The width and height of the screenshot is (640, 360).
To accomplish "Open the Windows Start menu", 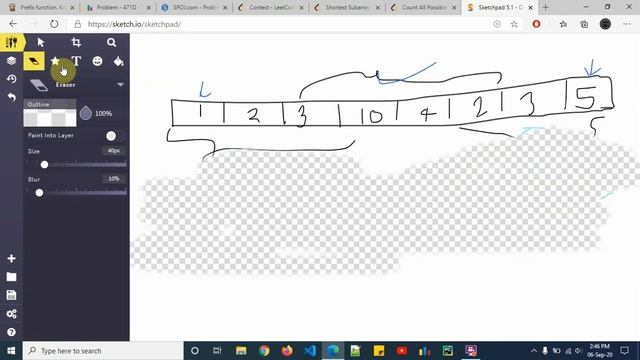I will [x=11, y=351].
